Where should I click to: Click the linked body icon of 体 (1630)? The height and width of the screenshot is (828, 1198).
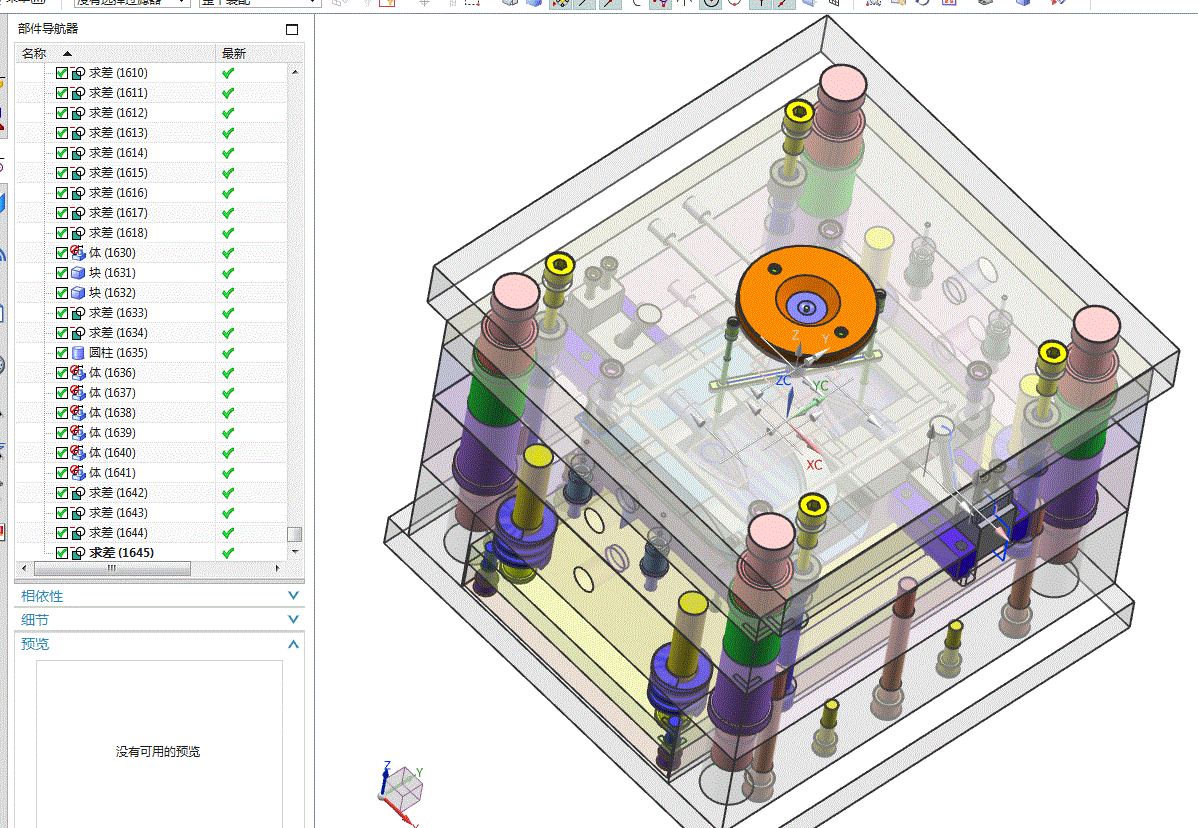coord(78,253)
